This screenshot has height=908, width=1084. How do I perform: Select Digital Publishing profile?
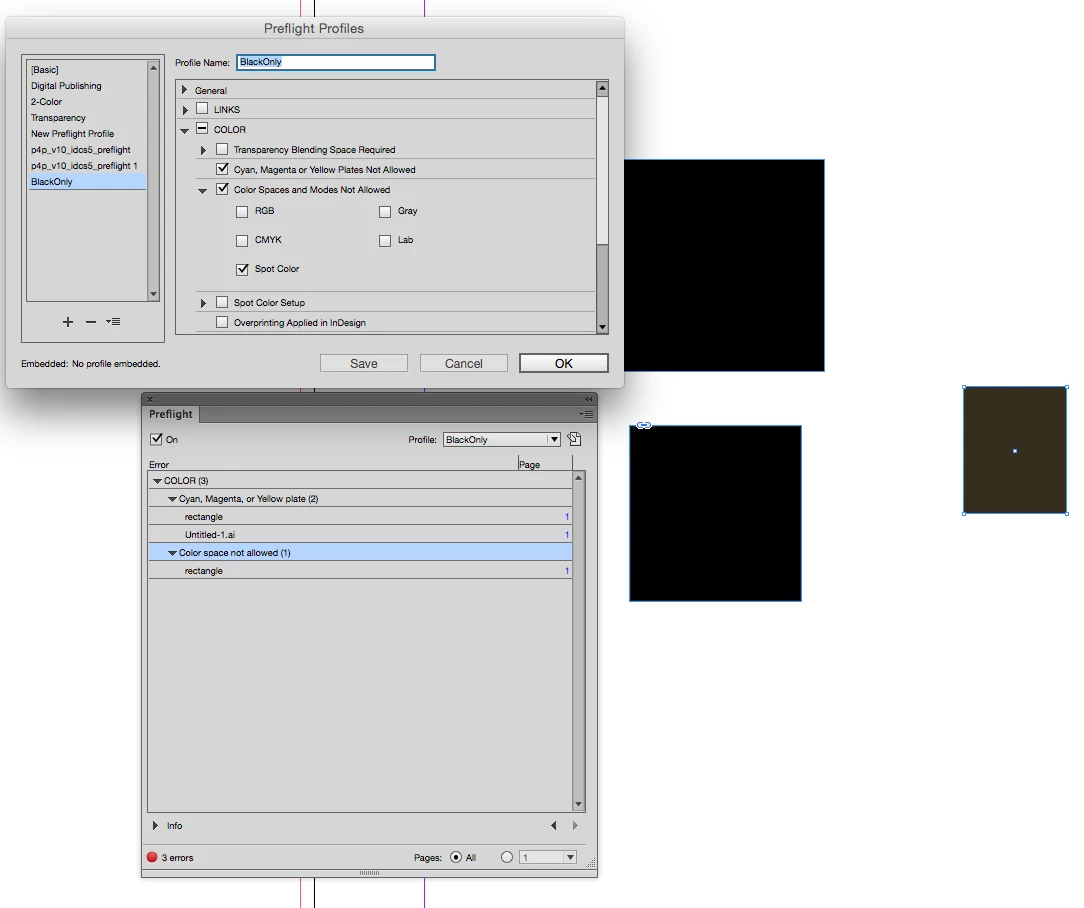pyautogui.click(x=86, y=85)
